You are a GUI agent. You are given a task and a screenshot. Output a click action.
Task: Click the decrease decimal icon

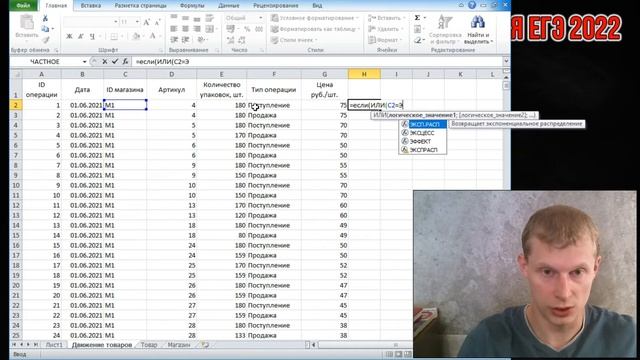[x=242, y=40]
